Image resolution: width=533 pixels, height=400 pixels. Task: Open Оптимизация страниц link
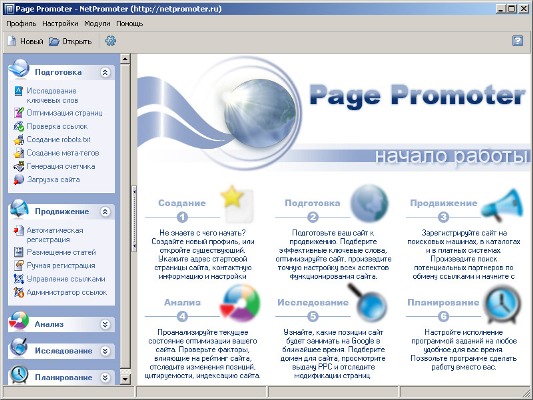(64, 113)
